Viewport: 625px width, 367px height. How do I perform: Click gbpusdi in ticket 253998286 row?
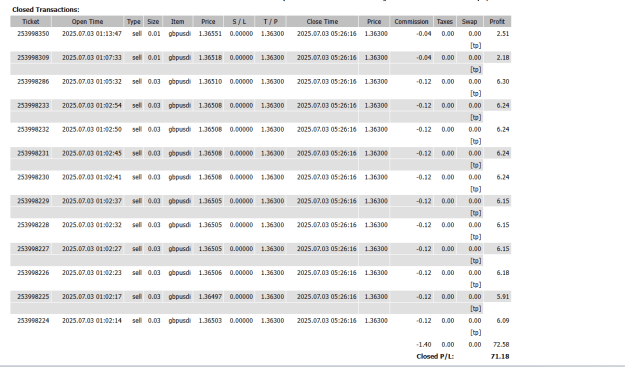click(x=179, y=82)
